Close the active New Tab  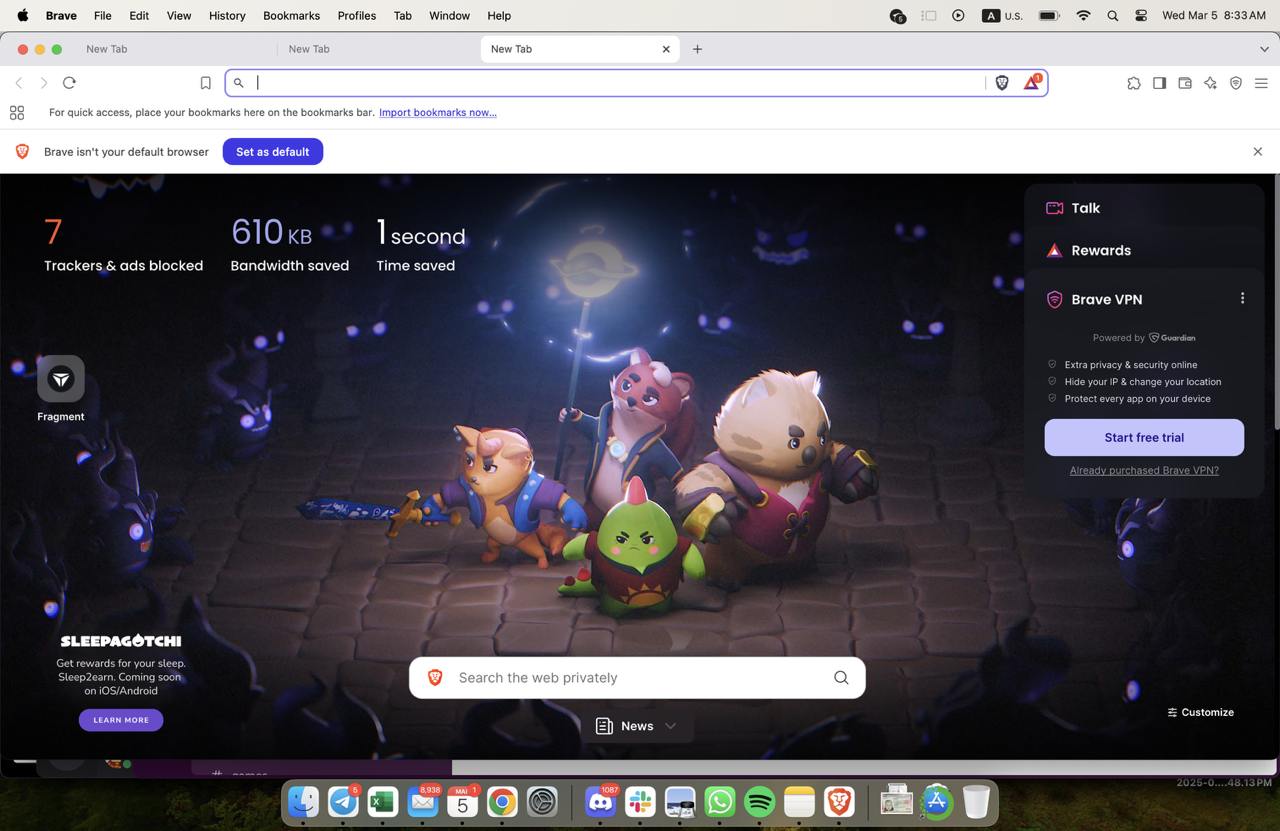[666, 49]
